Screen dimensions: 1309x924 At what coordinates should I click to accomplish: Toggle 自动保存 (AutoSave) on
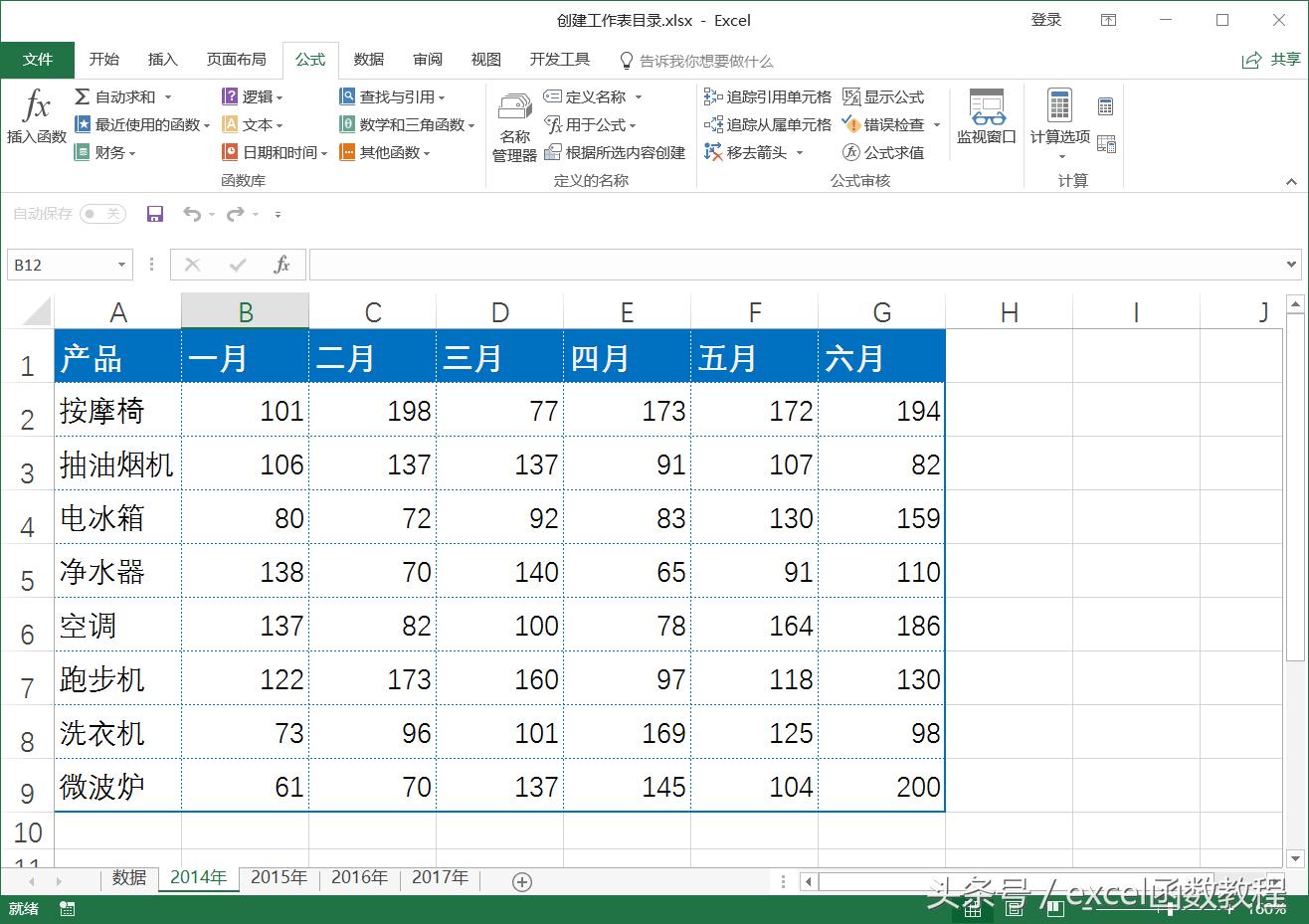pos(102,214)
